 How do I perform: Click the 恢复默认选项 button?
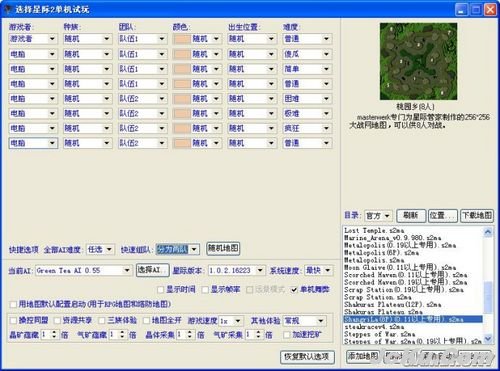[307, 357]
